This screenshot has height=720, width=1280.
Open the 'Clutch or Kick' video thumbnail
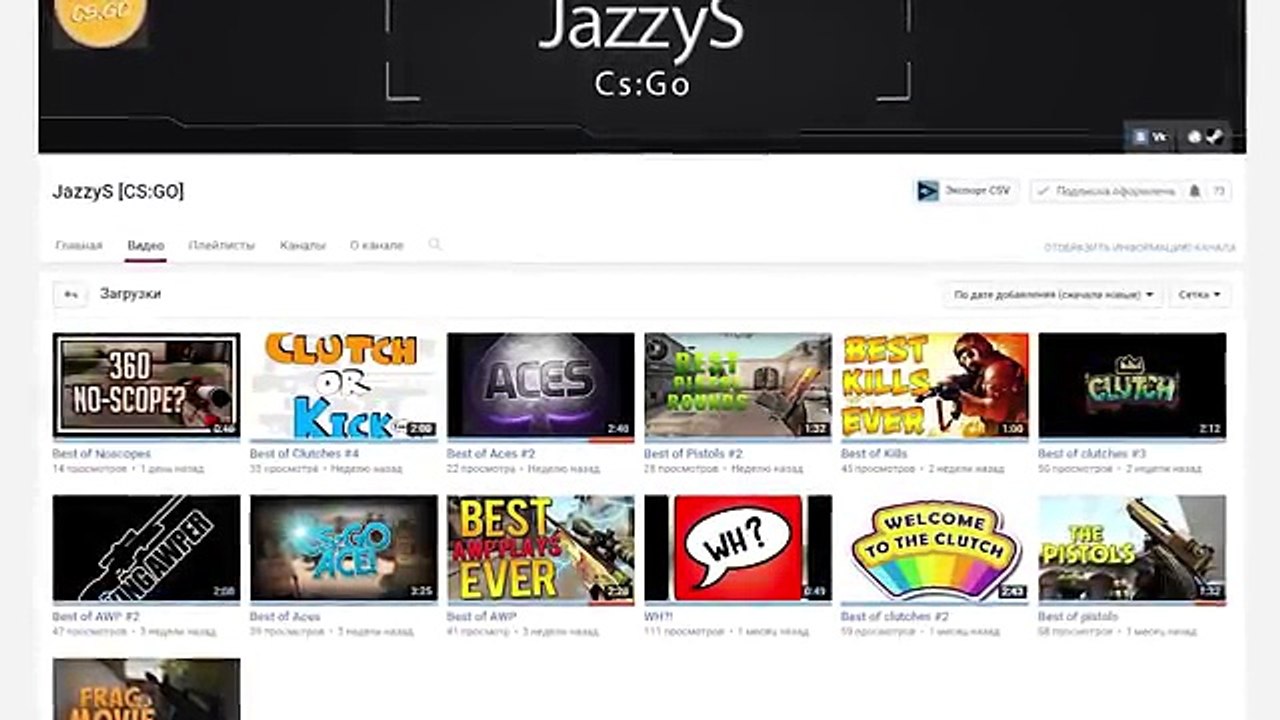point(343,386)
